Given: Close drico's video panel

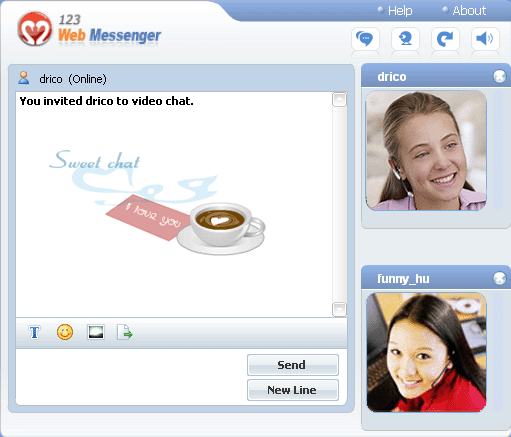Looking at the screenshot, I should 500,76.
